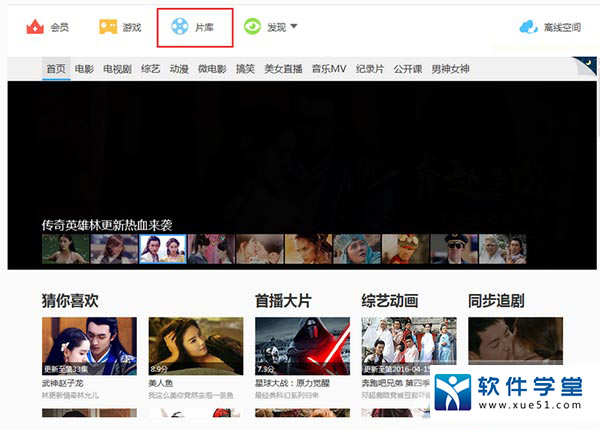Open 美人鱼 movie thumbnail
600x430 pixels.
click(x=195, y=346)
